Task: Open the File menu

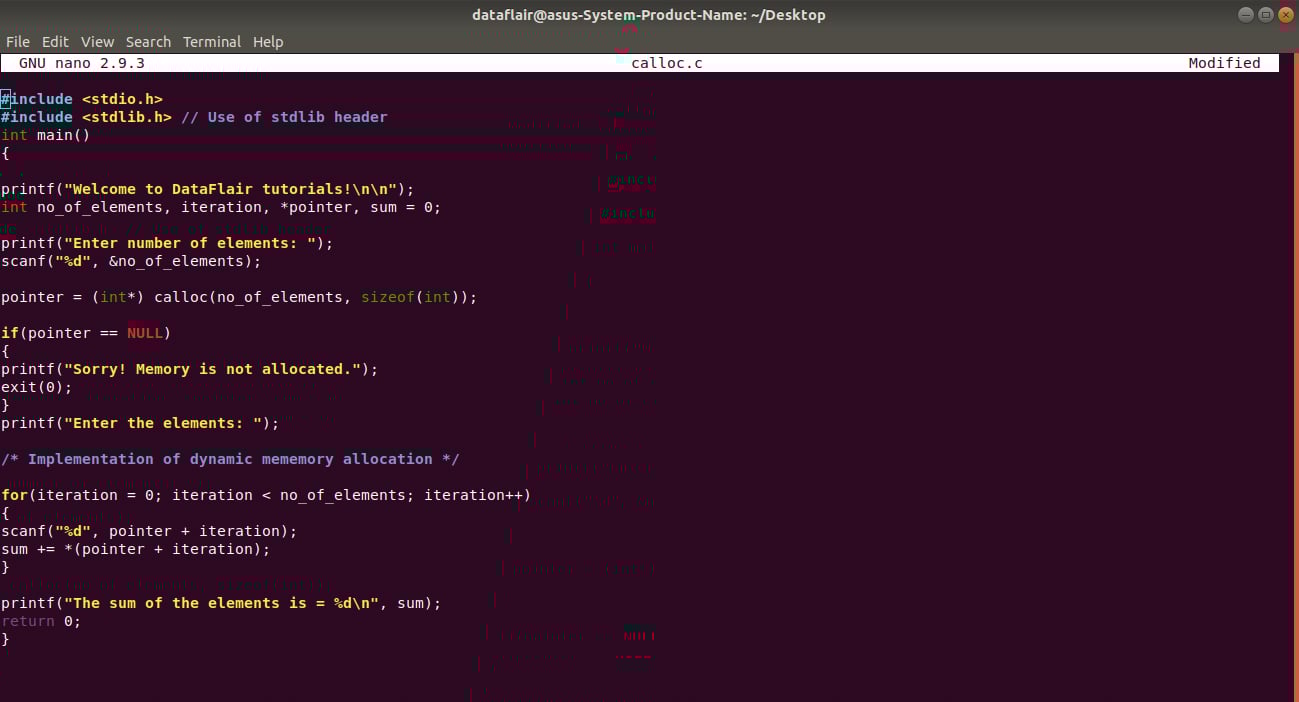Action: pyautogui.click(x=18, y=41)
